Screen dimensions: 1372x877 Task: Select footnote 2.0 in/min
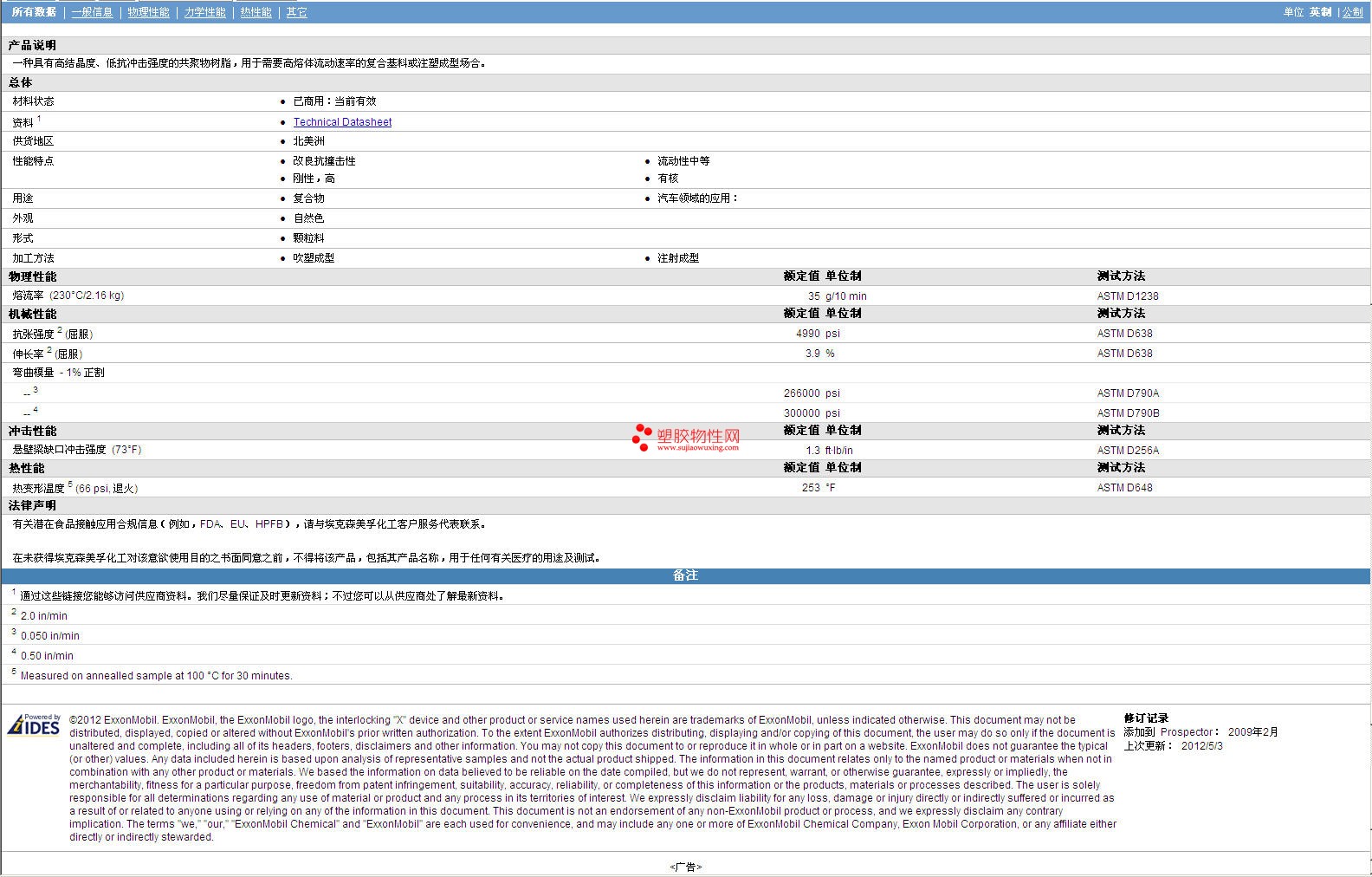tap(44, 616)
